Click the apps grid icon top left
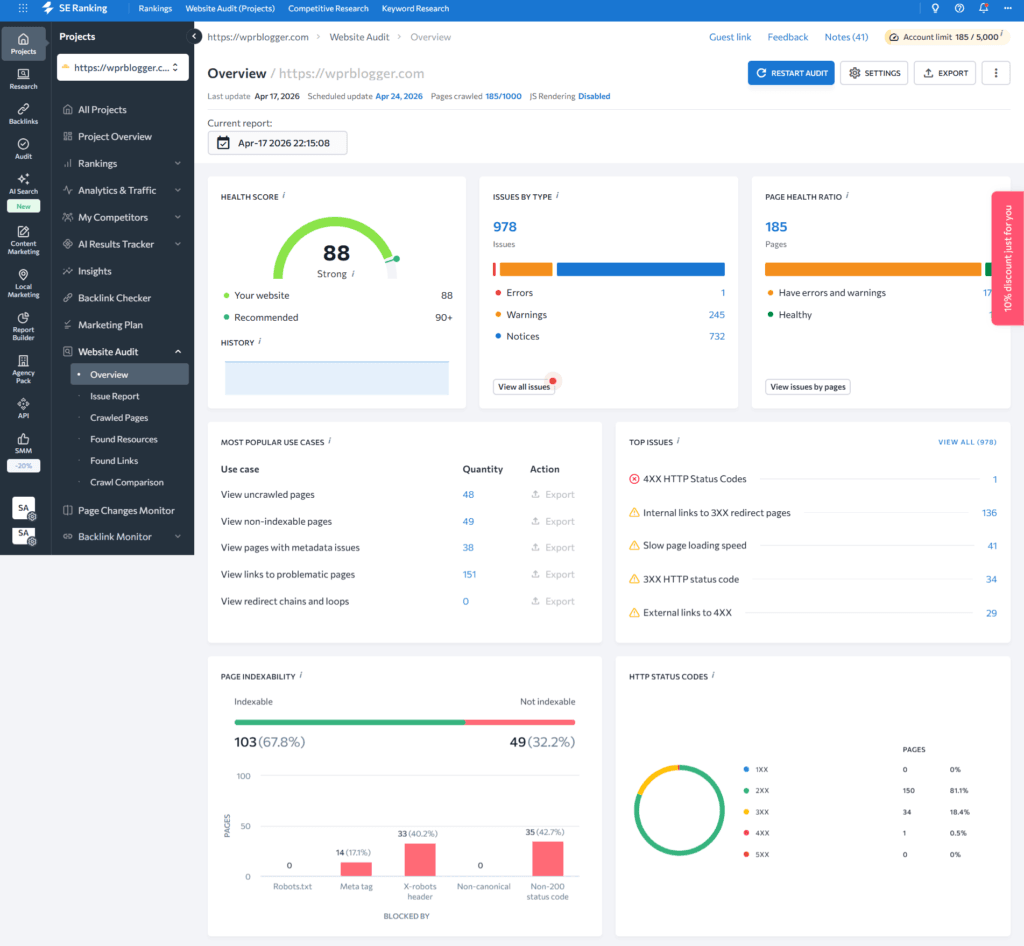This screenshot has height=946, width=1024. click(x=23, y=9)
